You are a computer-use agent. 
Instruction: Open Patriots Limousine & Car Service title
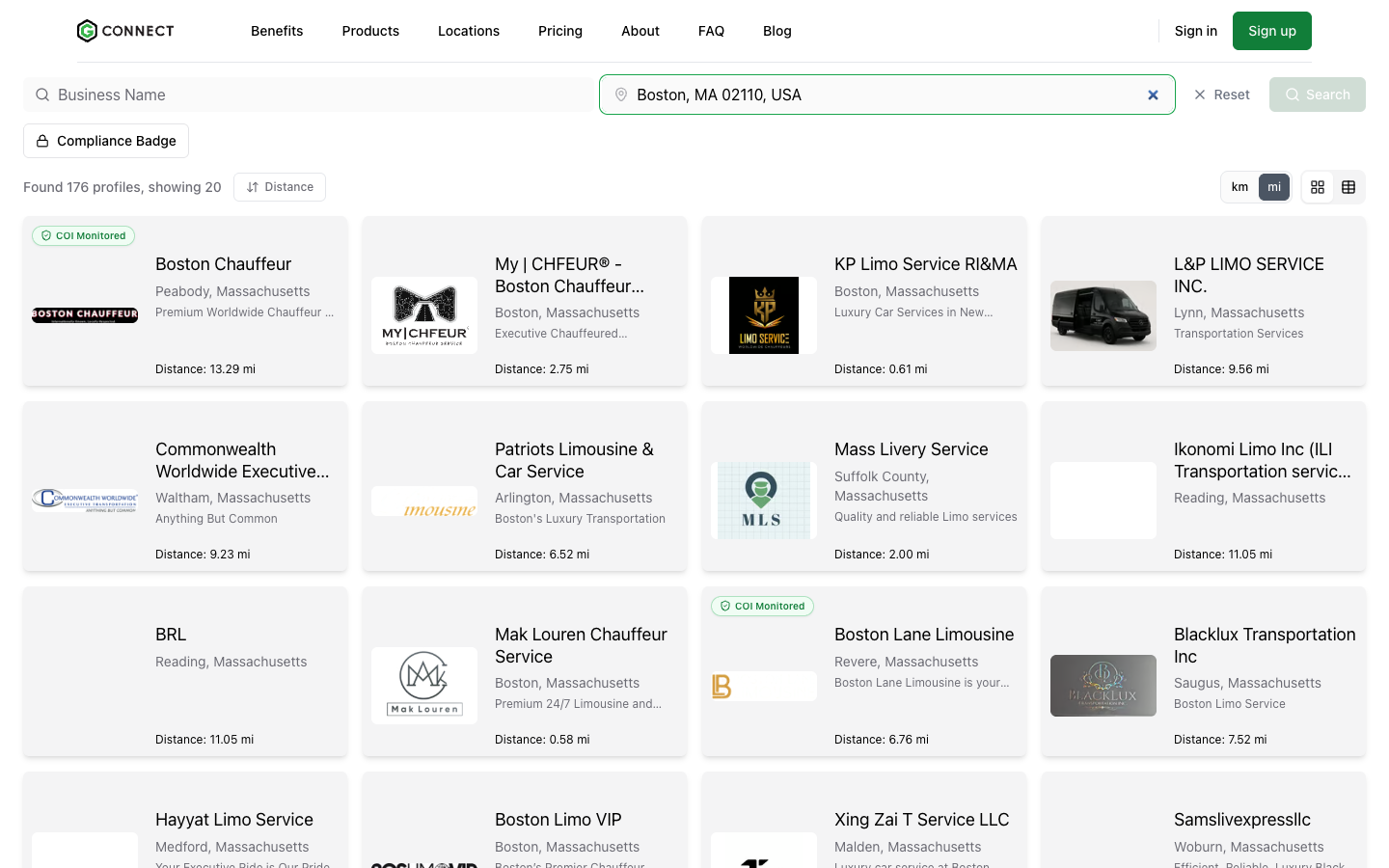pyautogui.click(x=574, y=460)
